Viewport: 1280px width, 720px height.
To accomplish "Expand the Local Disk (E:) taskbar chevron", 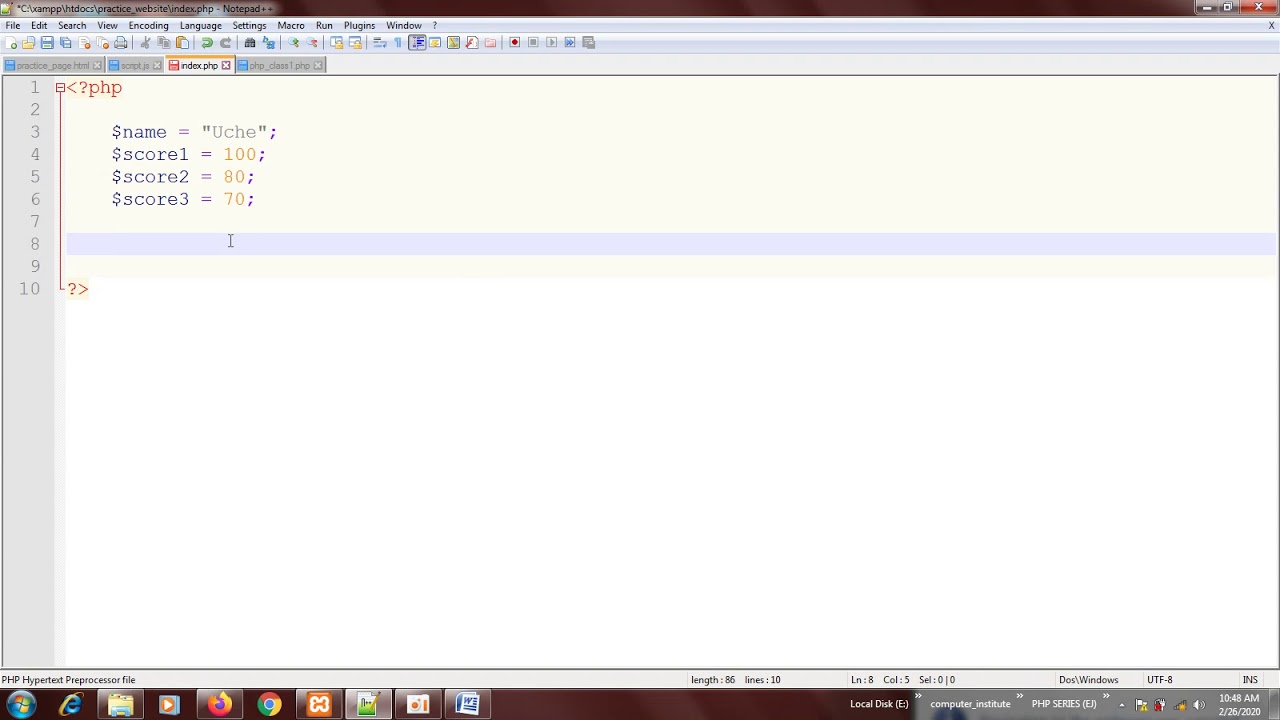I will point(918,696).
